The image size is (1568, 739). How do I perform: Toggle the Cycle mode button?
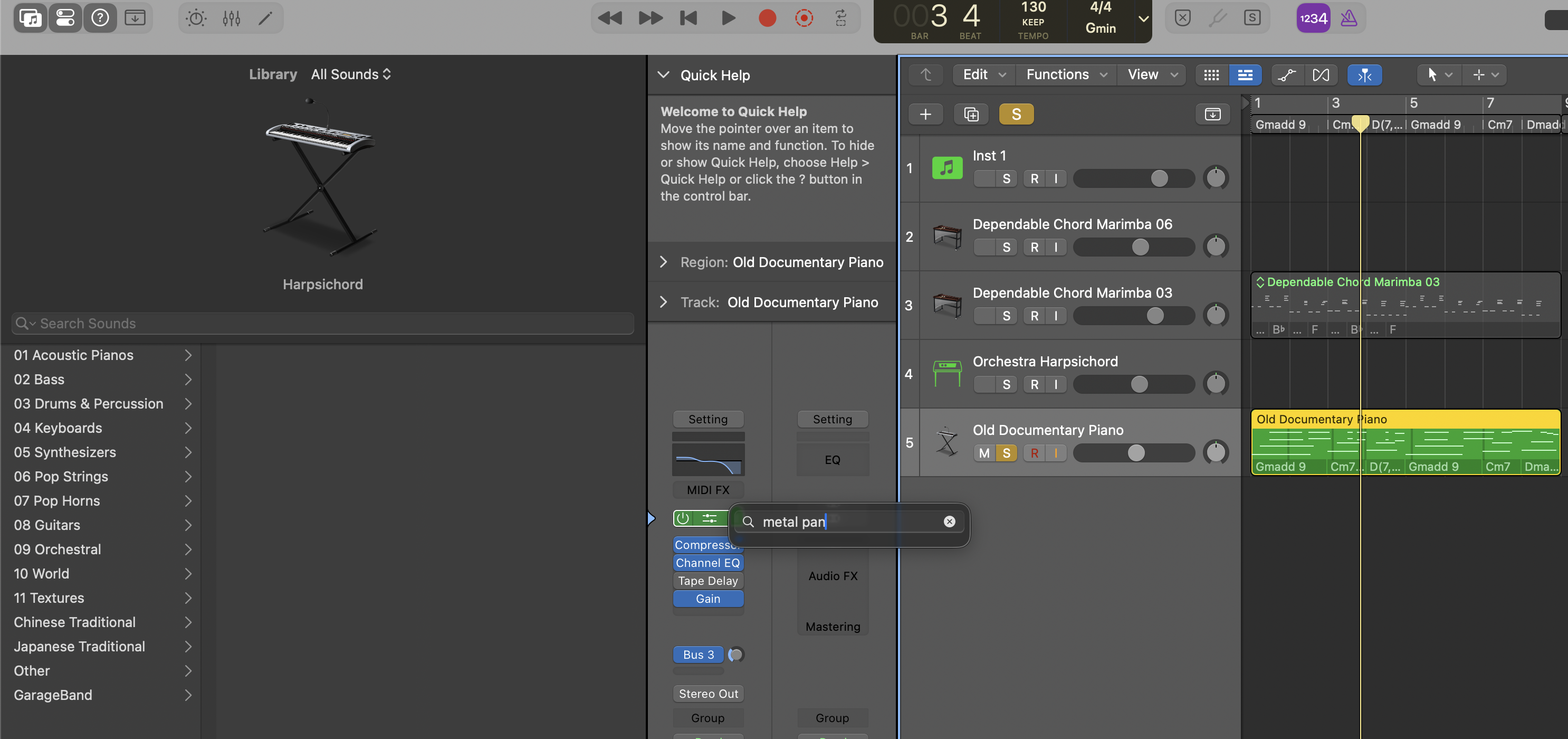pyautogui.click(x=840, y=18)
